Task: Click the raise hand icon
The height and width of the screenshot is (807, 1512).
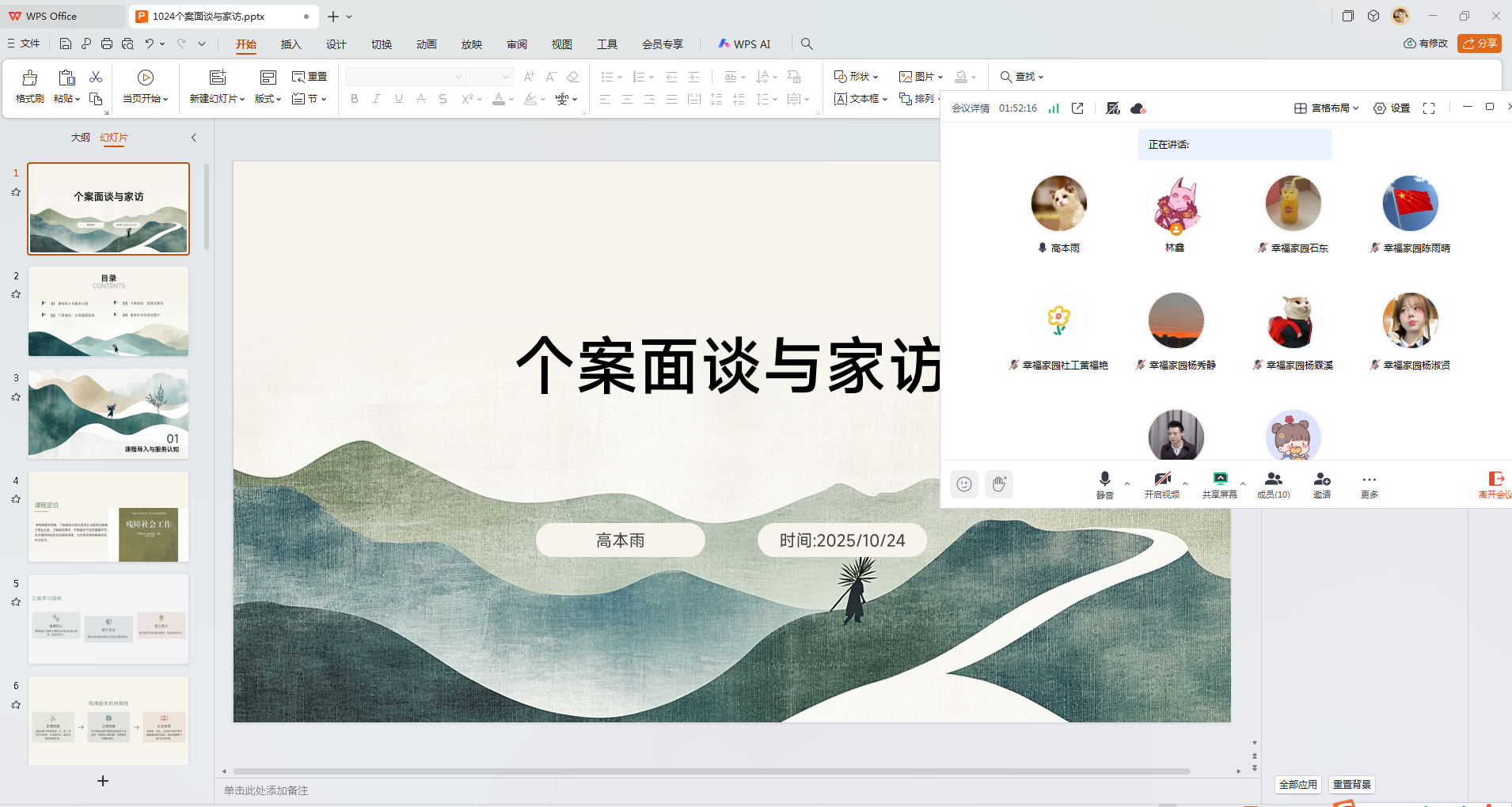Action: click(999, 484)
